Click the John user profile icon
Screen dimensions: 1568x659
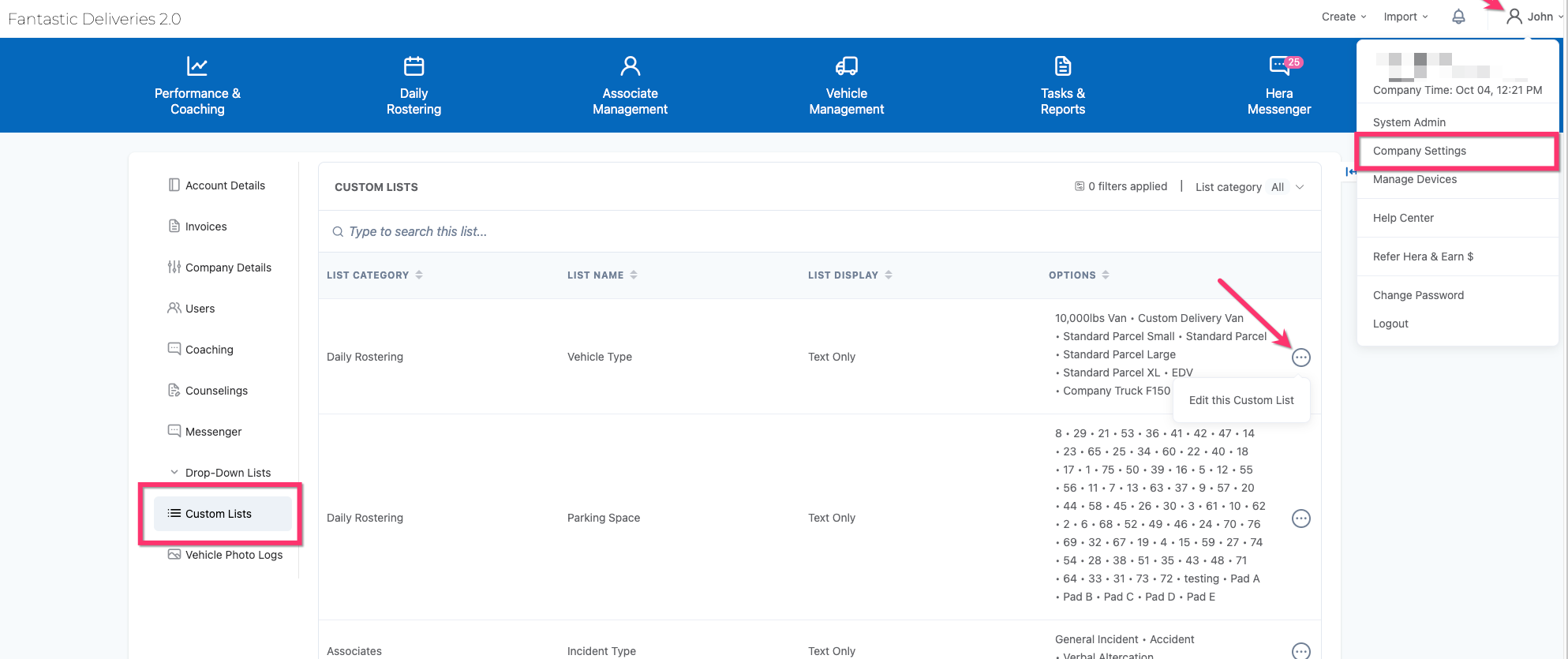[x=1514, y=17]
